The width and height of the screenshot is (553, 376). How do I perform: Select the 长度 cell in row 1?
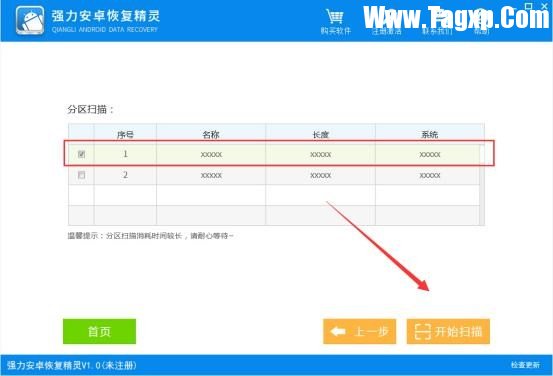point(321,154)
